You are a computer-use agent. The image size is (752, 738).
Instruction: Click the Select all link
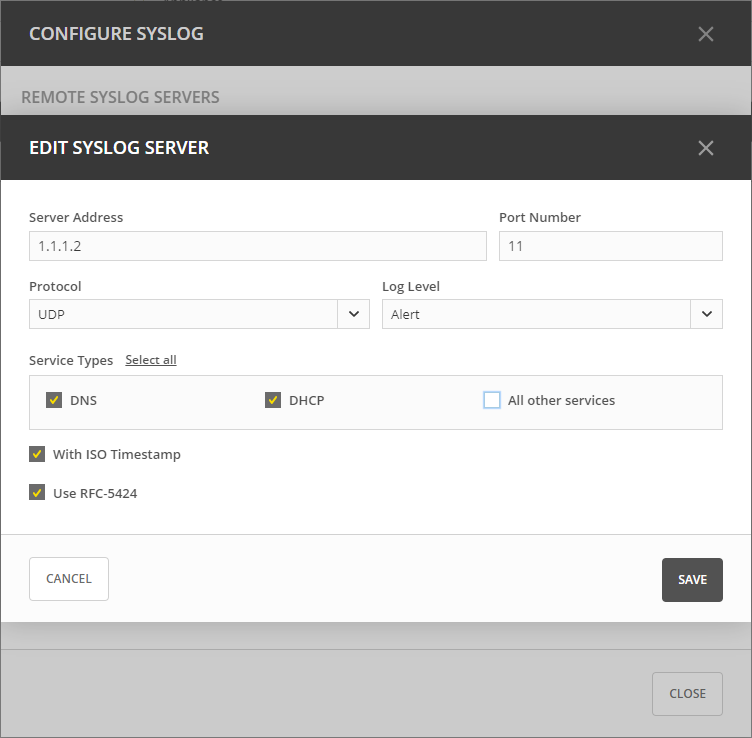[151, 360]
